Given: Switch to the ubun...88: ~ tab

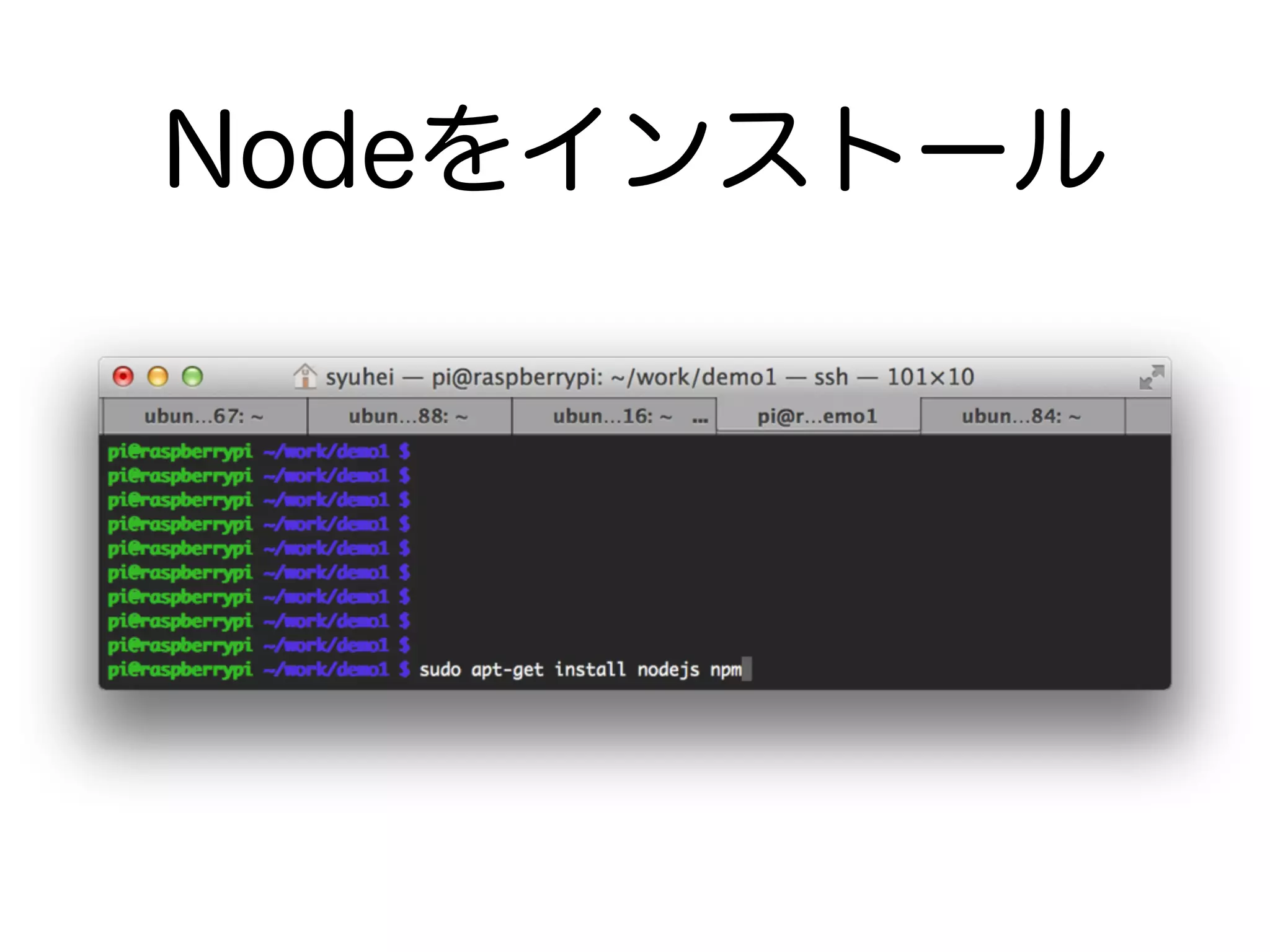Looking at the screenshot, I should click(409, 416).
